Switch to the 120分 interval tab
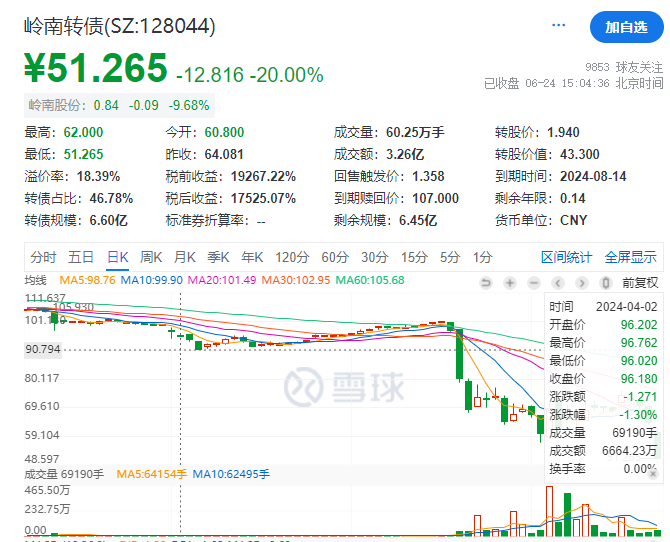670x542 pixels. (292, 257)
